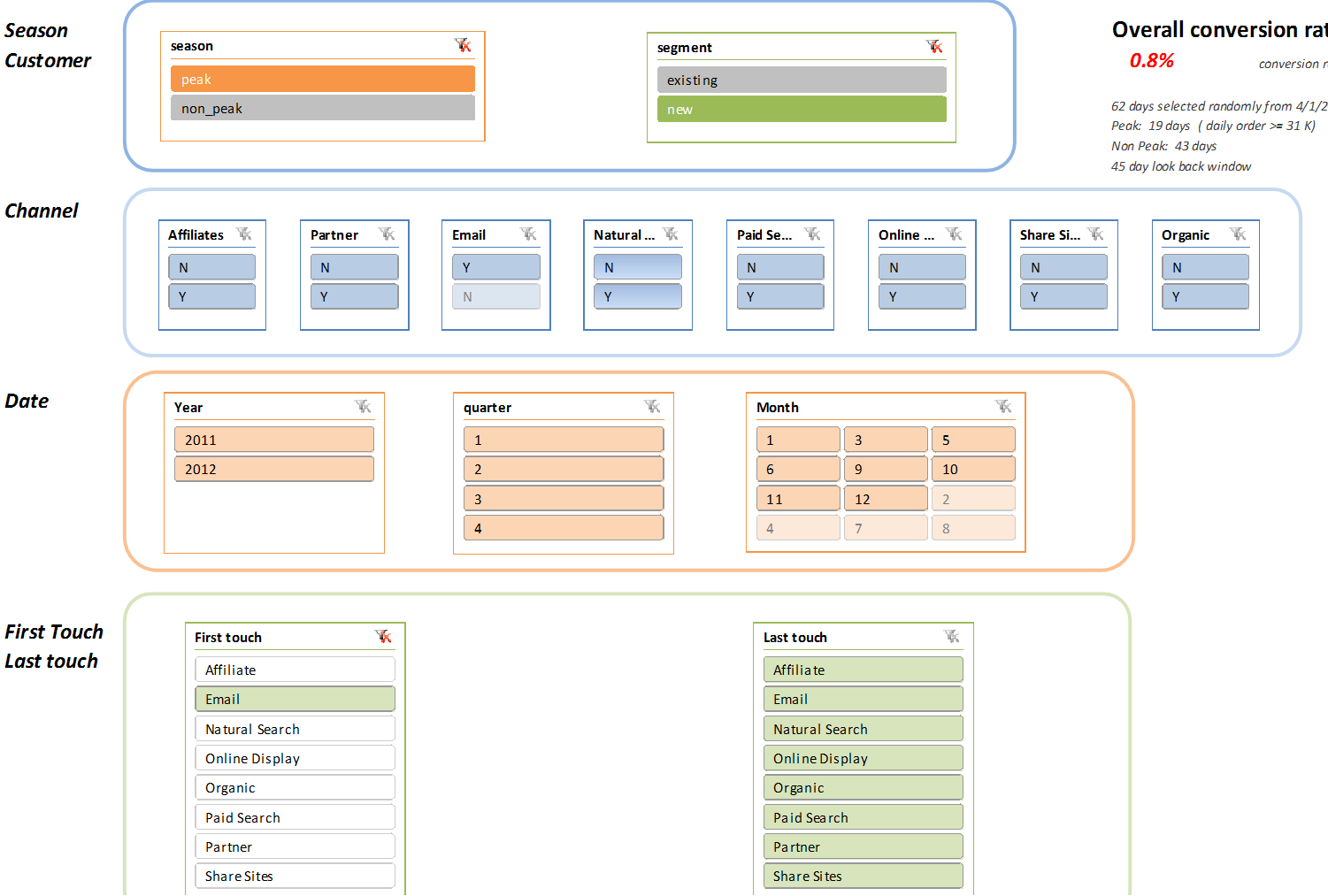Clear the Organic channel slicer filter
Screen dimensions: 1328x896
click(1238, 234)
